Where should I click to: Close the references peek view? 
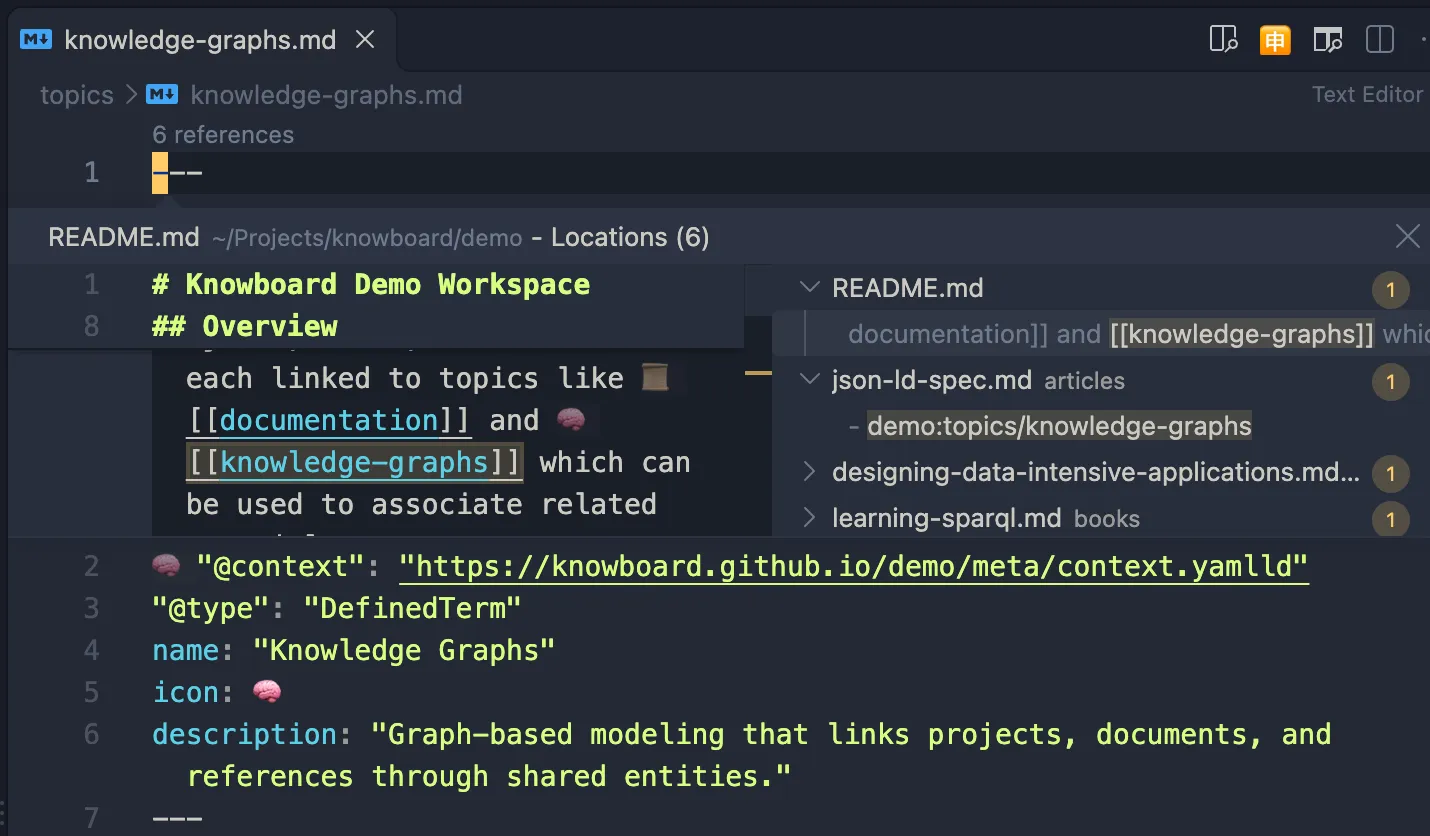[1408, 237]
